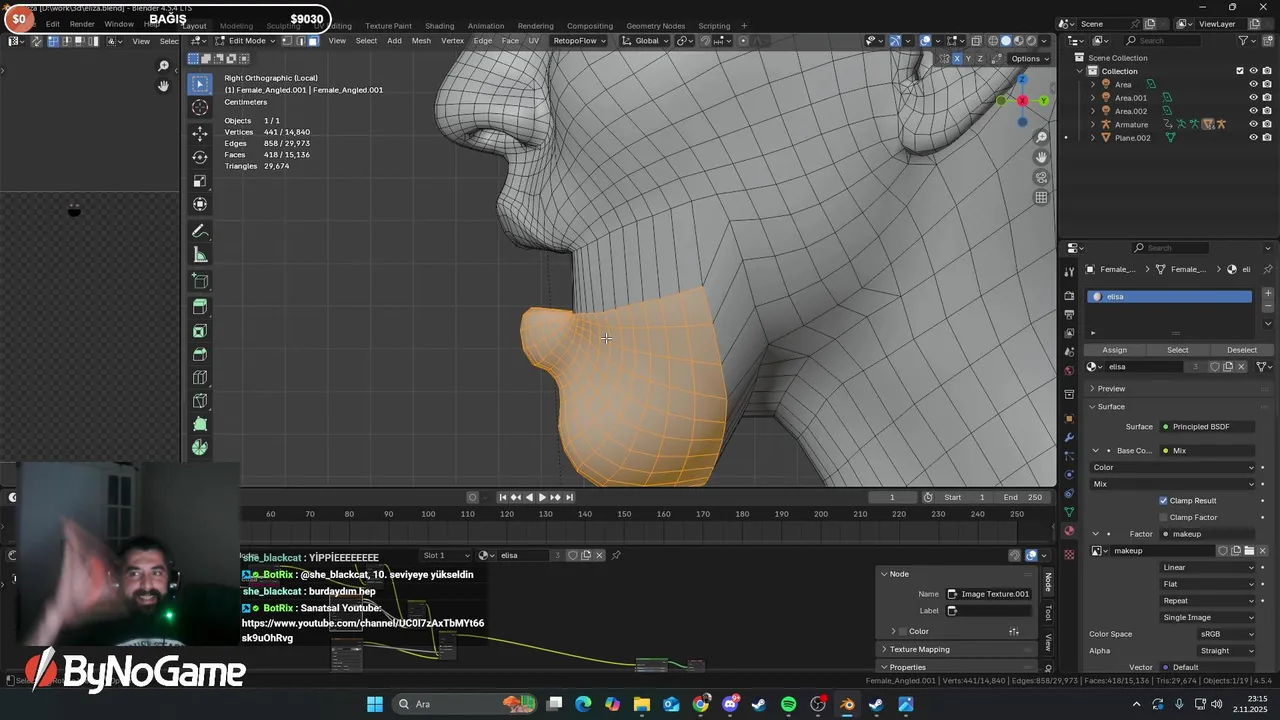Open the Global orientation dropdown
Image resolution: width=1280 pixels, height=720 pixels.
[x=645, y=41]
